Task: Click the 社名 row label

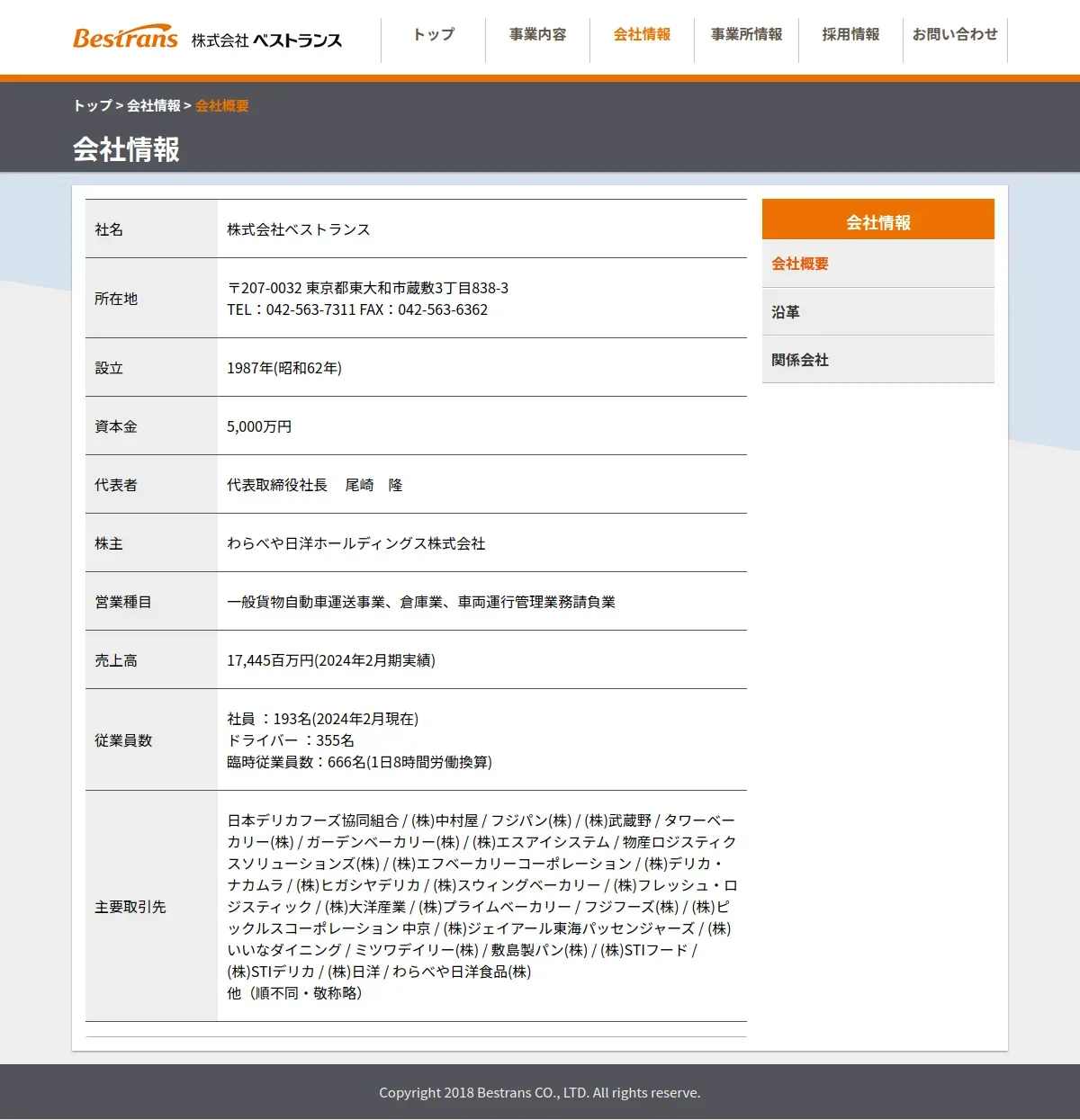Action: (x=109, y=229)
